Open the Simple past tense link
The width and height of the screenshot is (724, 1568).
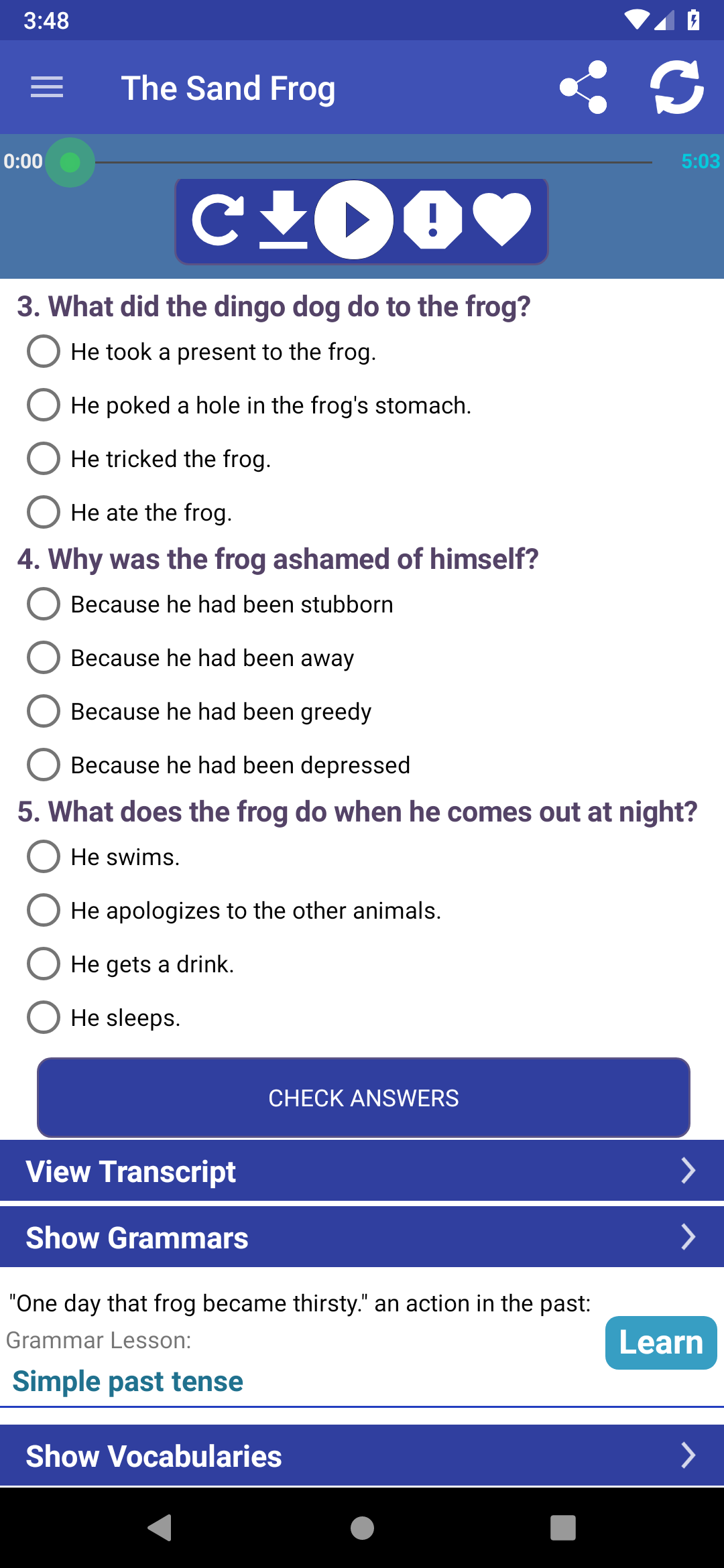coord(128,1381)
